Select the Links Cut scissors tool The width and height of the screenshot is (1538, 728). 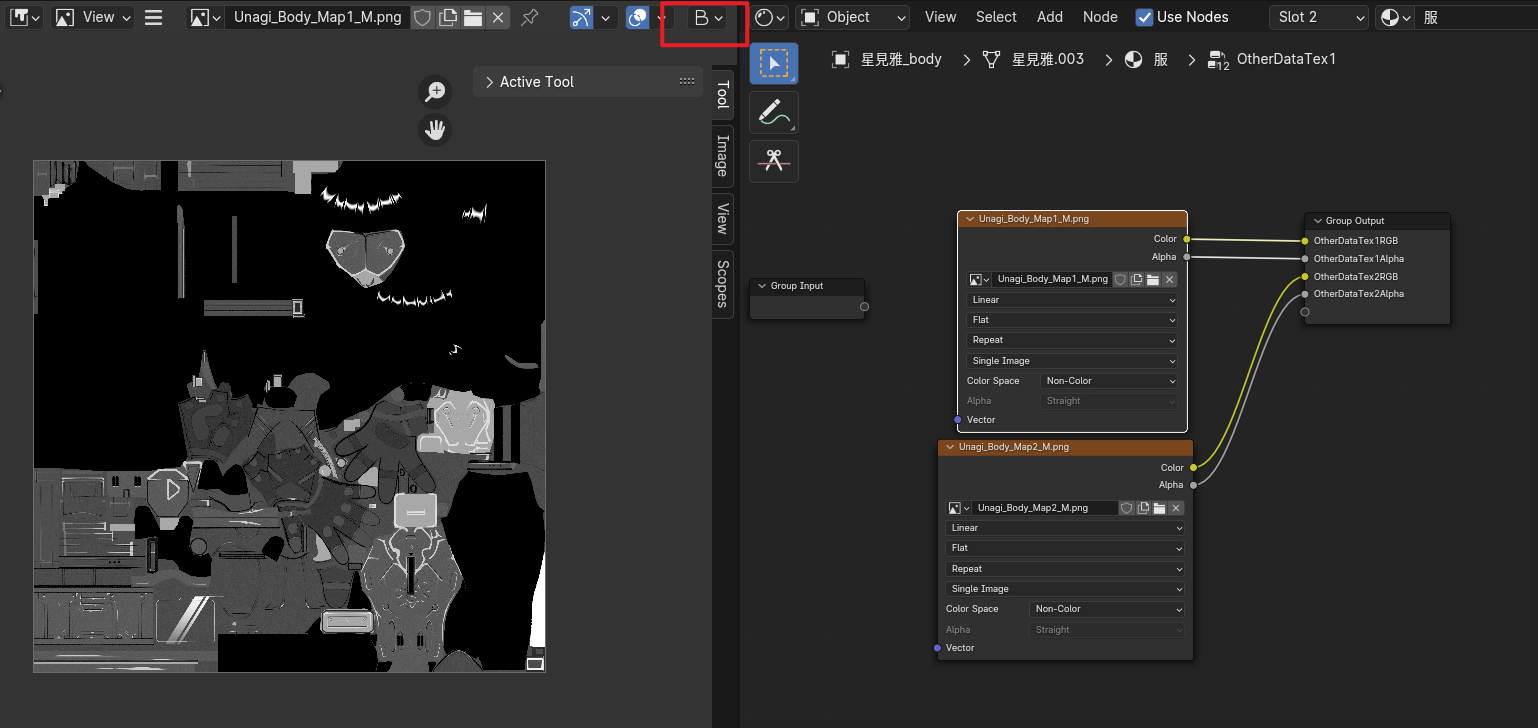point(773,160)
